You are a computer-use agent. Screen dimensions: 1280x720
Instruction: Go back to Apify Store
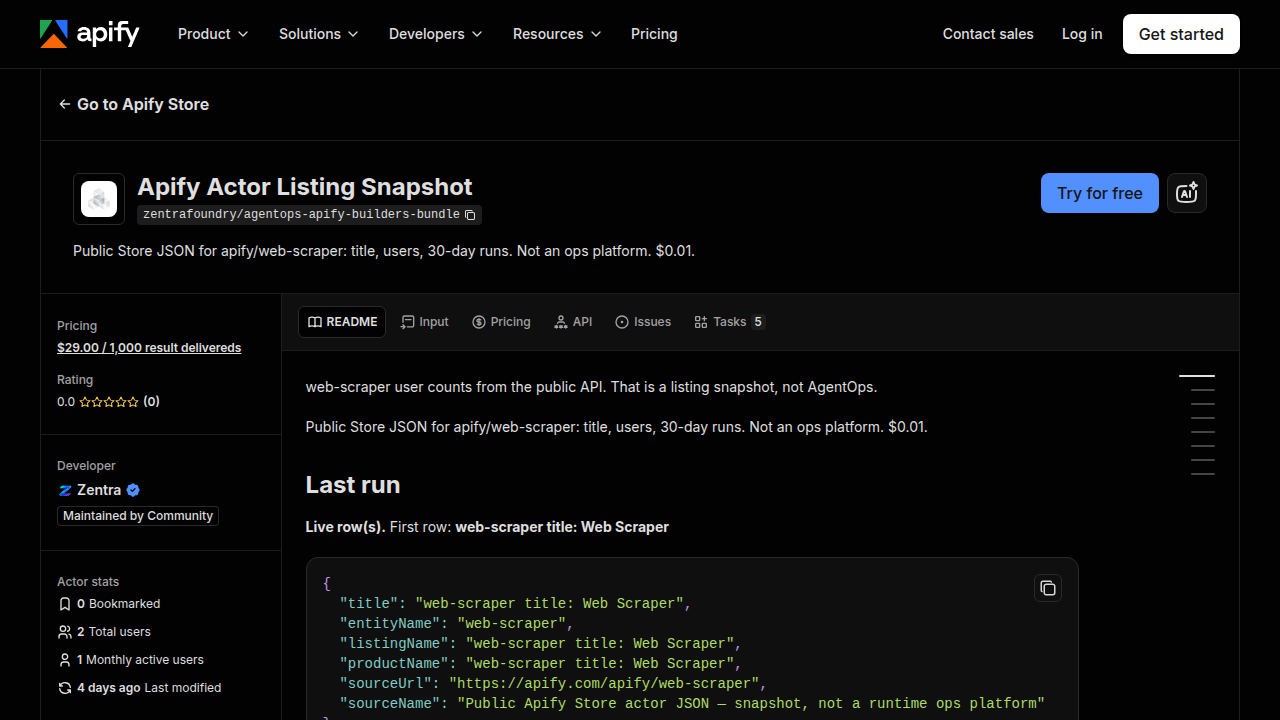click(134, 104)
